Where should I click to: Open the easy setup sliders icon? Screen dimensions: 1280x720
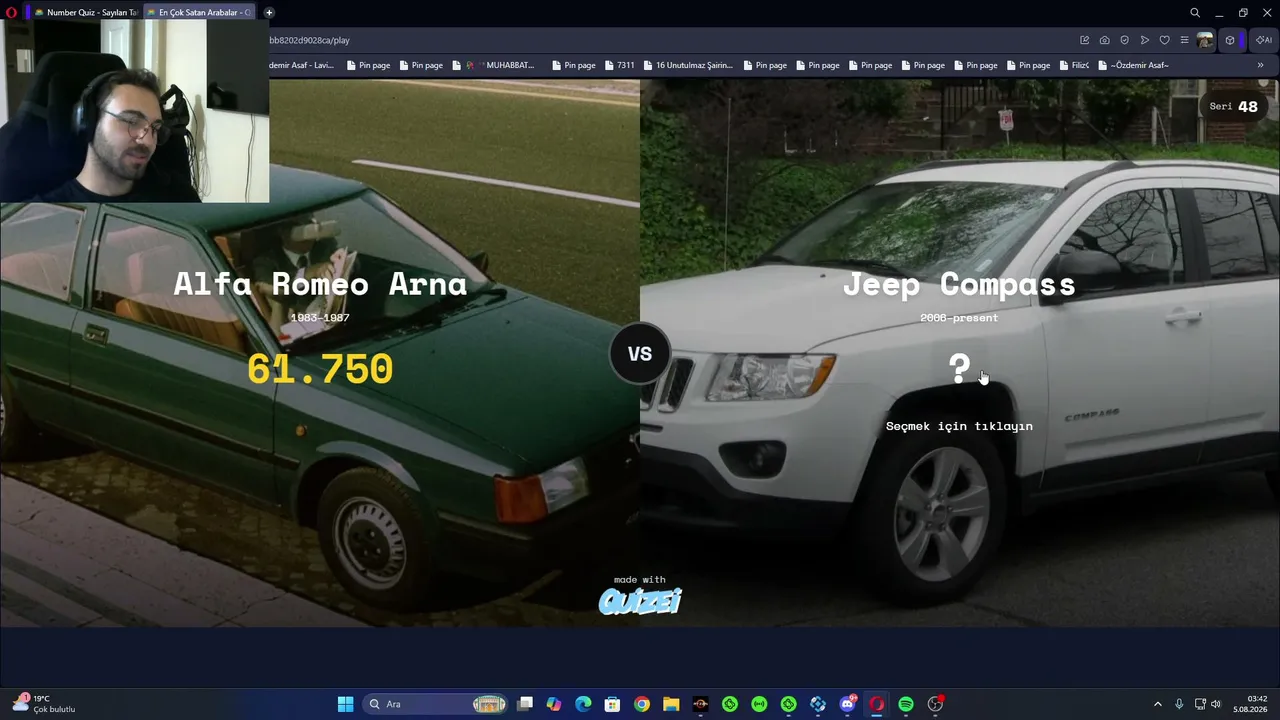(1185, 40)
